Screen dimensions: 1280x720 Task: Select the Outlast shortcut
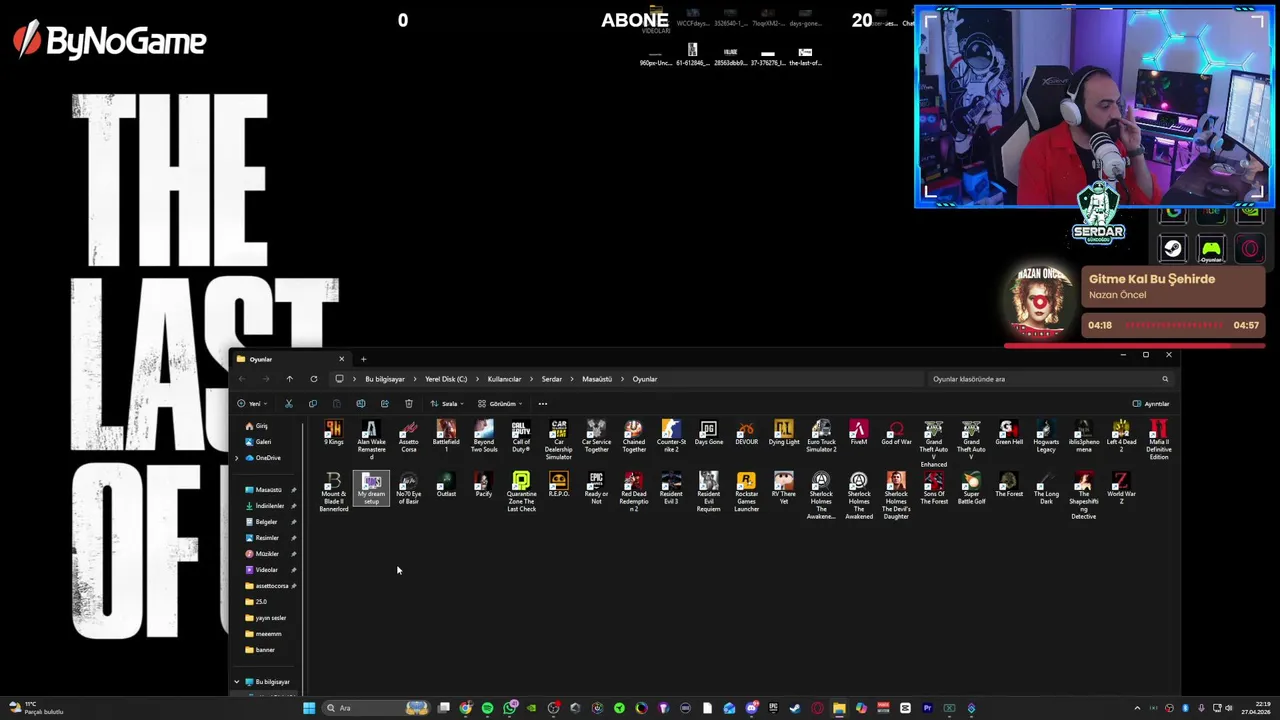pos(446,485)
